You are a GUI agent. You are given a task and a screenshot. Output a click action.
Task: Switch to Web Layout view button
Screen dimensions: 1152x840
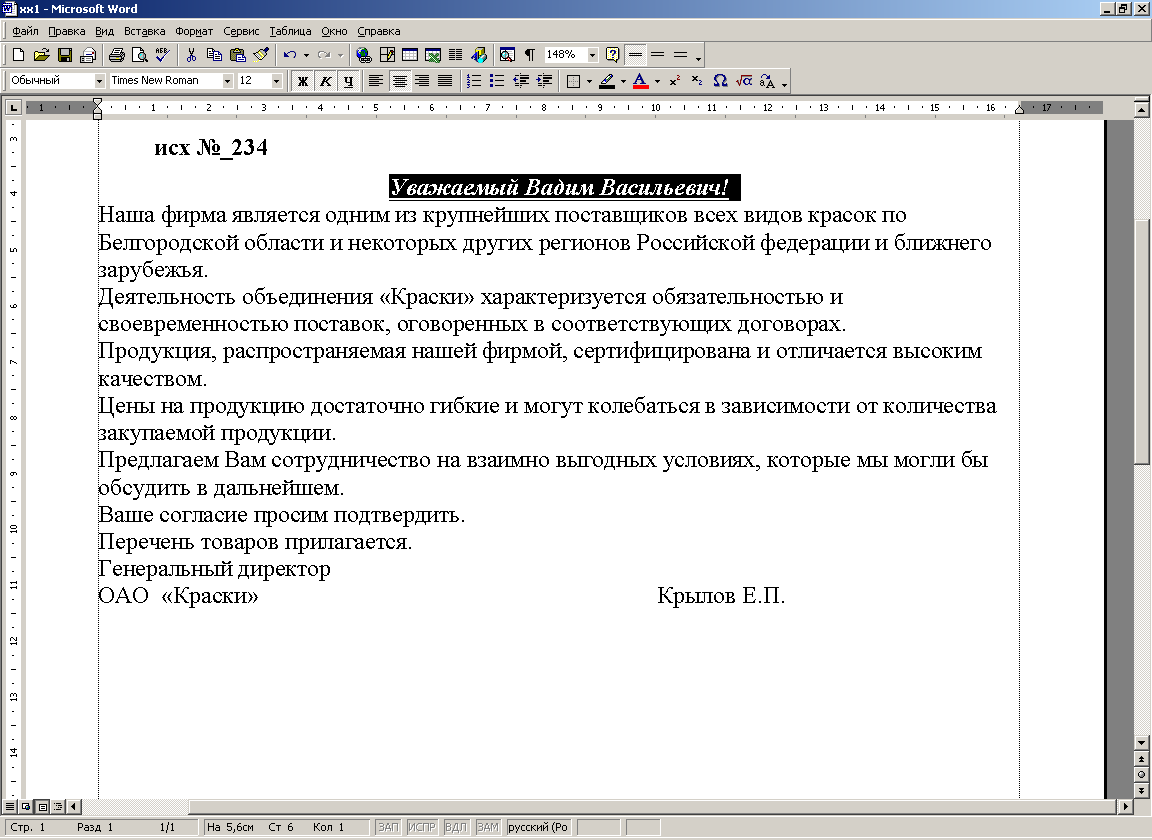coord(26,806)
